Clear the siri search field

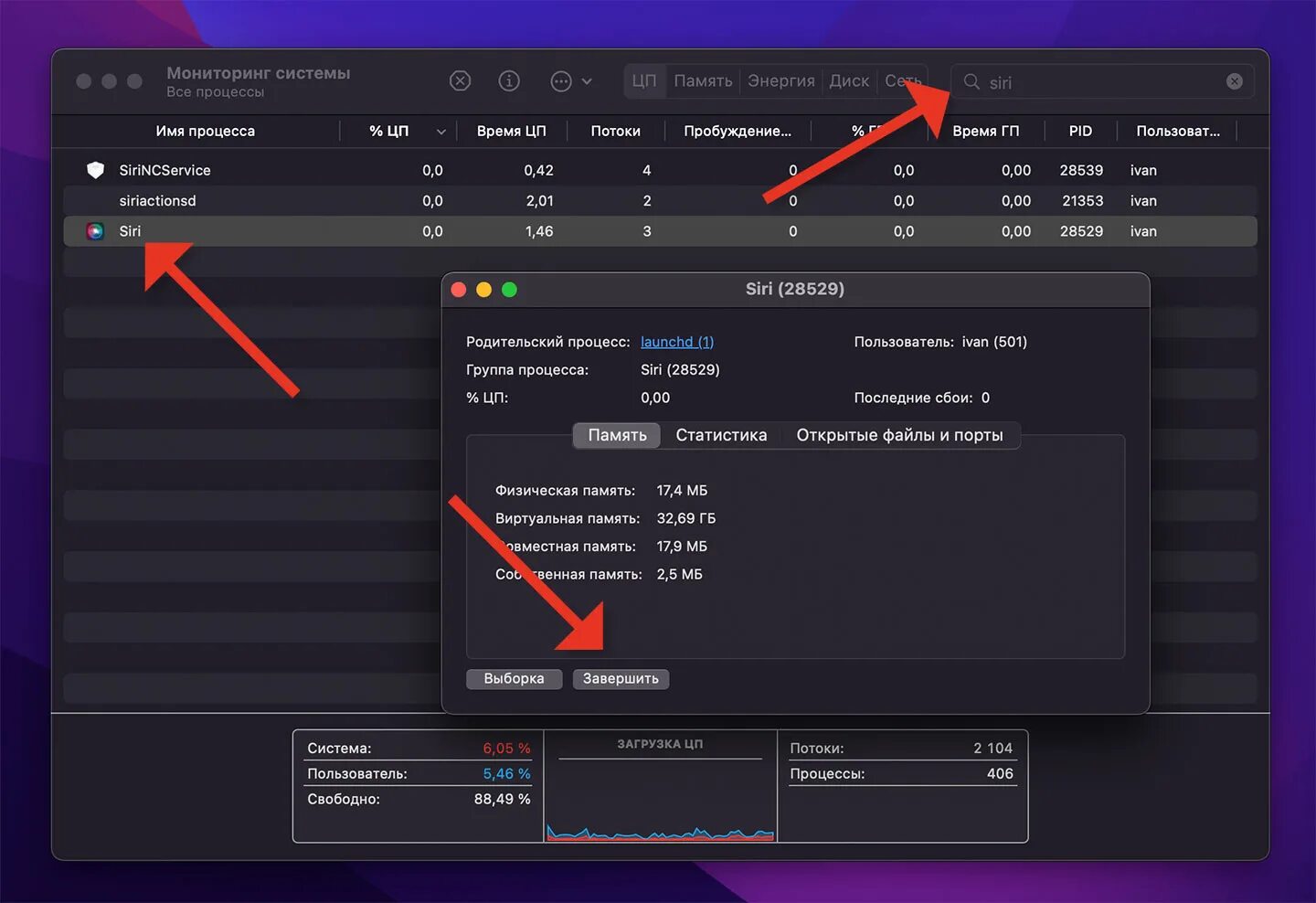(1235, 81)
